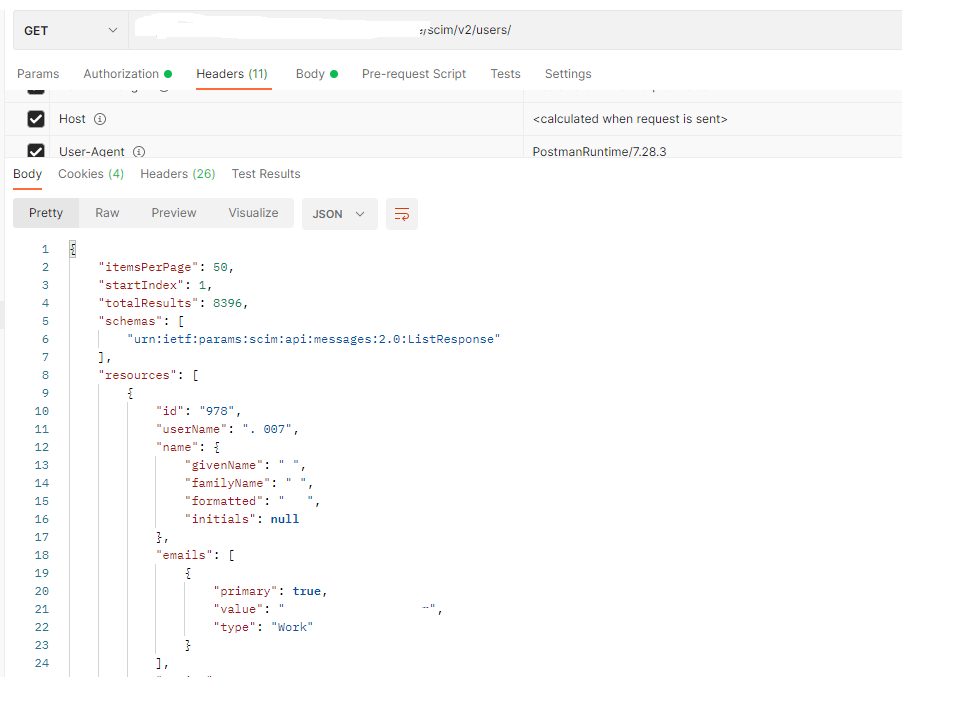Viewport: 978px width, 711px height.
Task: Switch response view to Raw
Action: pos(107,213)
